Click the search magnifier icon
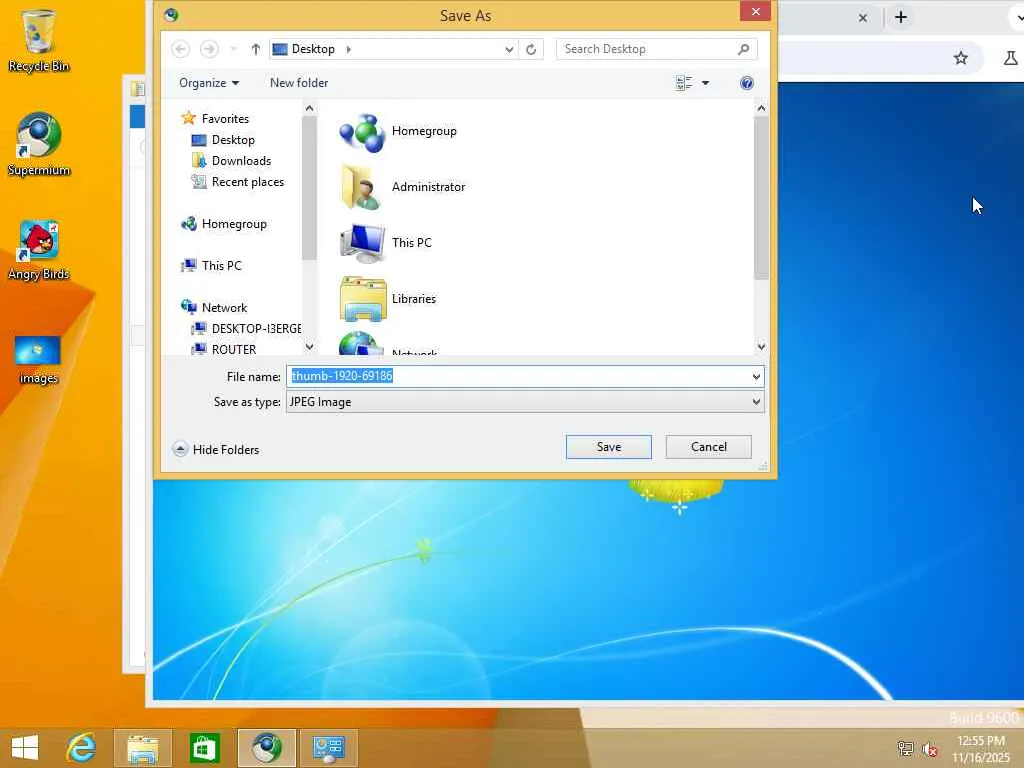 click(x=743, y=49)
